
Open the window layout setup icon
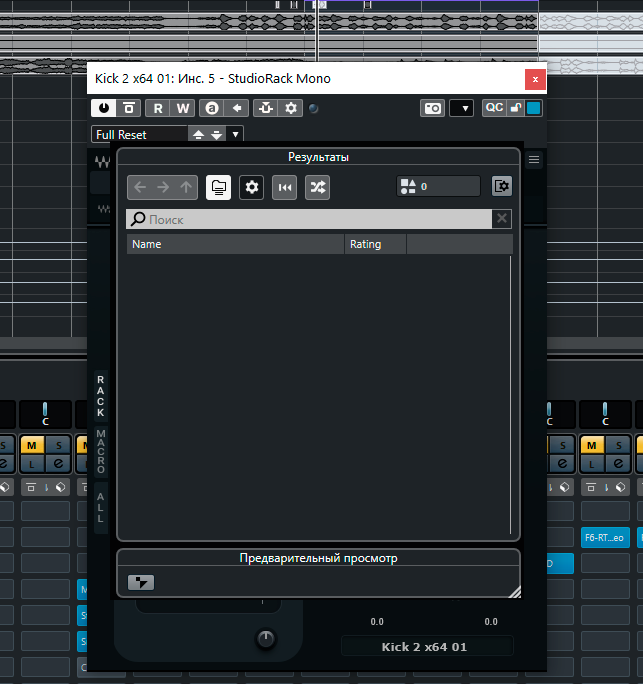tap(502, 187)
